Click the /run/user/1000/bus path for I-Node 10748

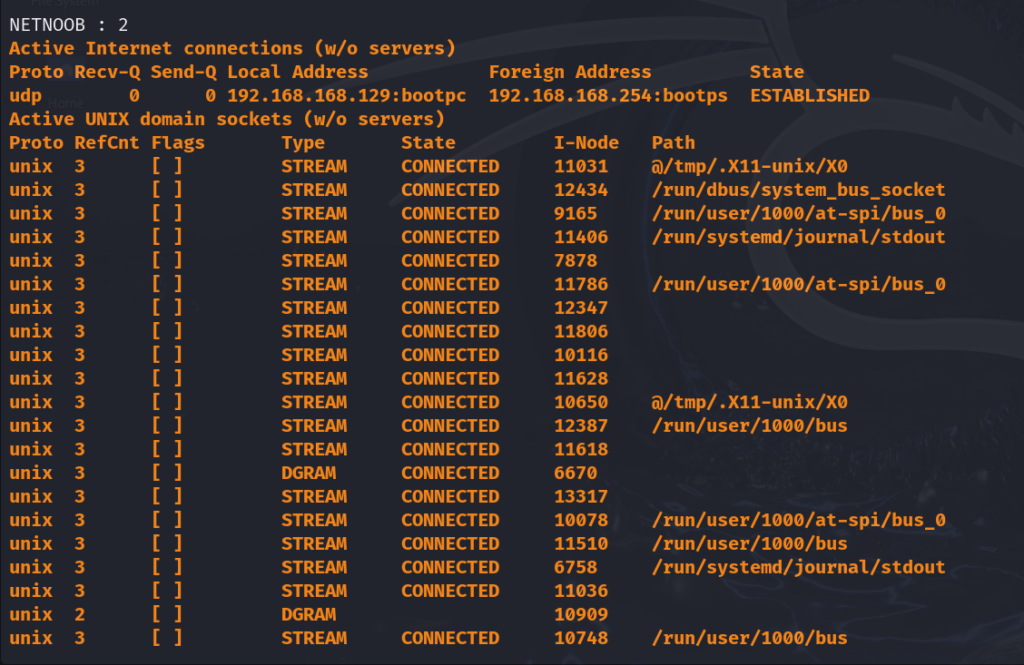750,637
